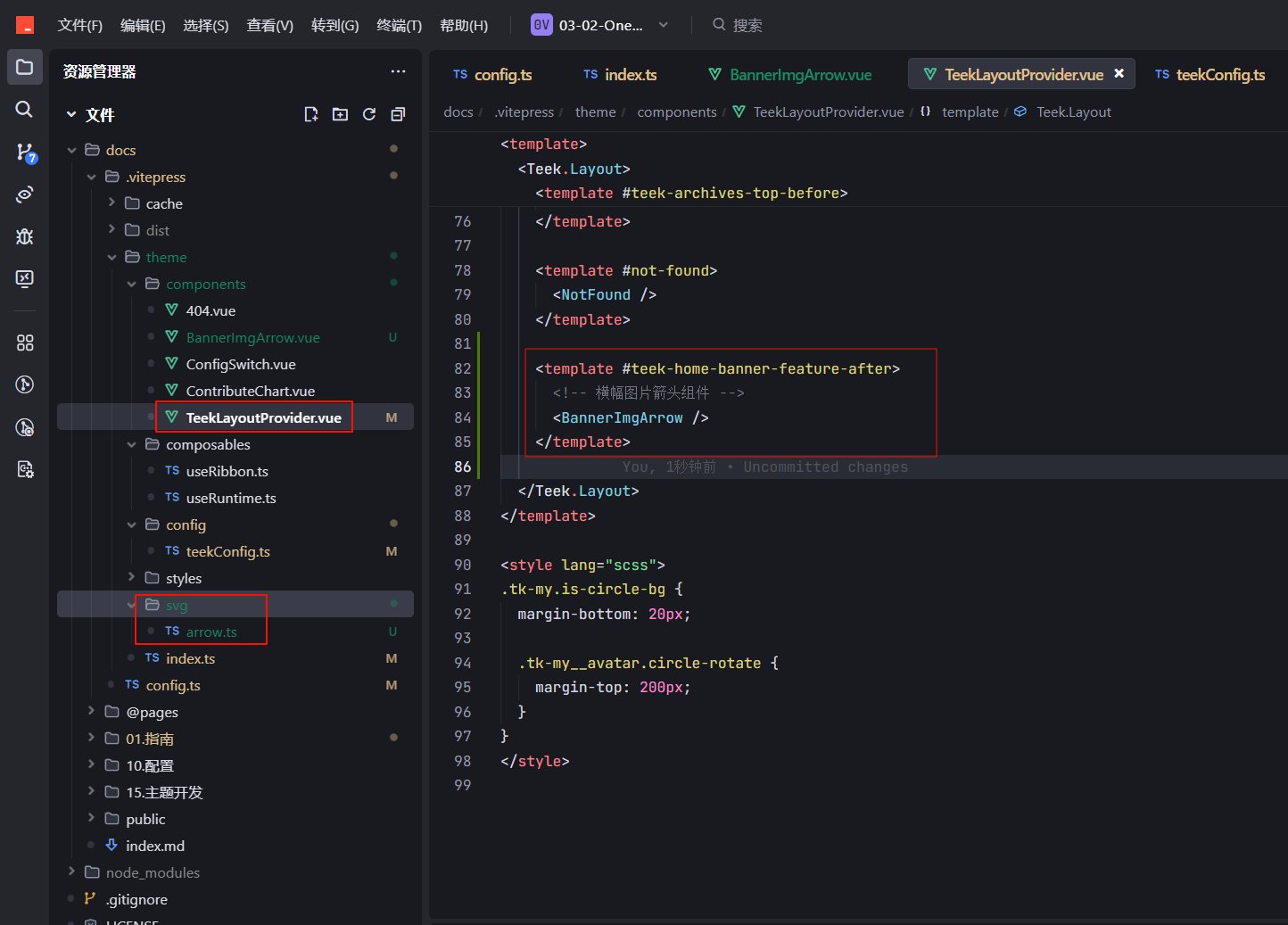Expand the cache folder
This screenshot has height=925, width=1288.
[111, 203]
